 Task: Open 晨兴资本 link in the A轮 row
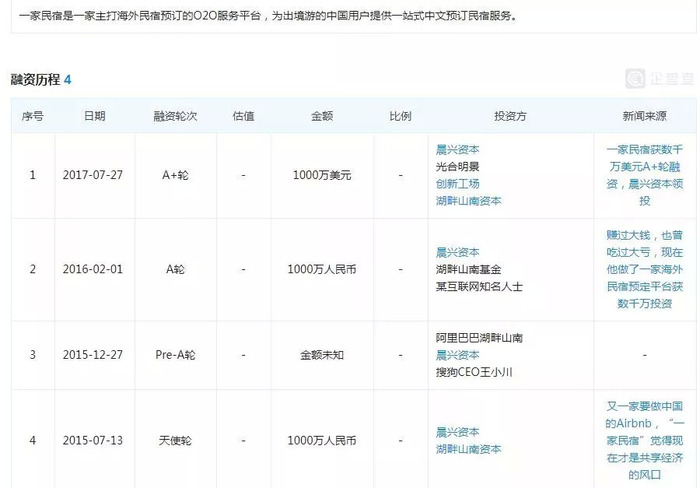point(457,252)
